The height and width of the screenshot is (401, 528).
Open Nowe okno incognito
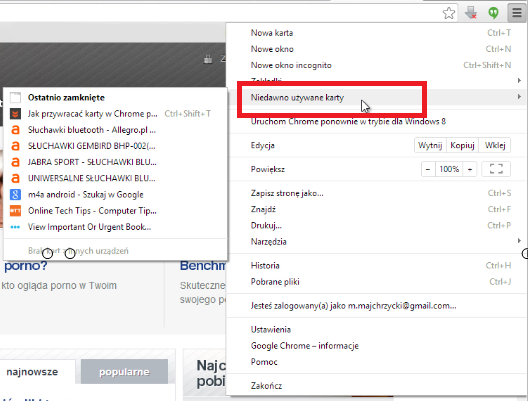[375, 65]
